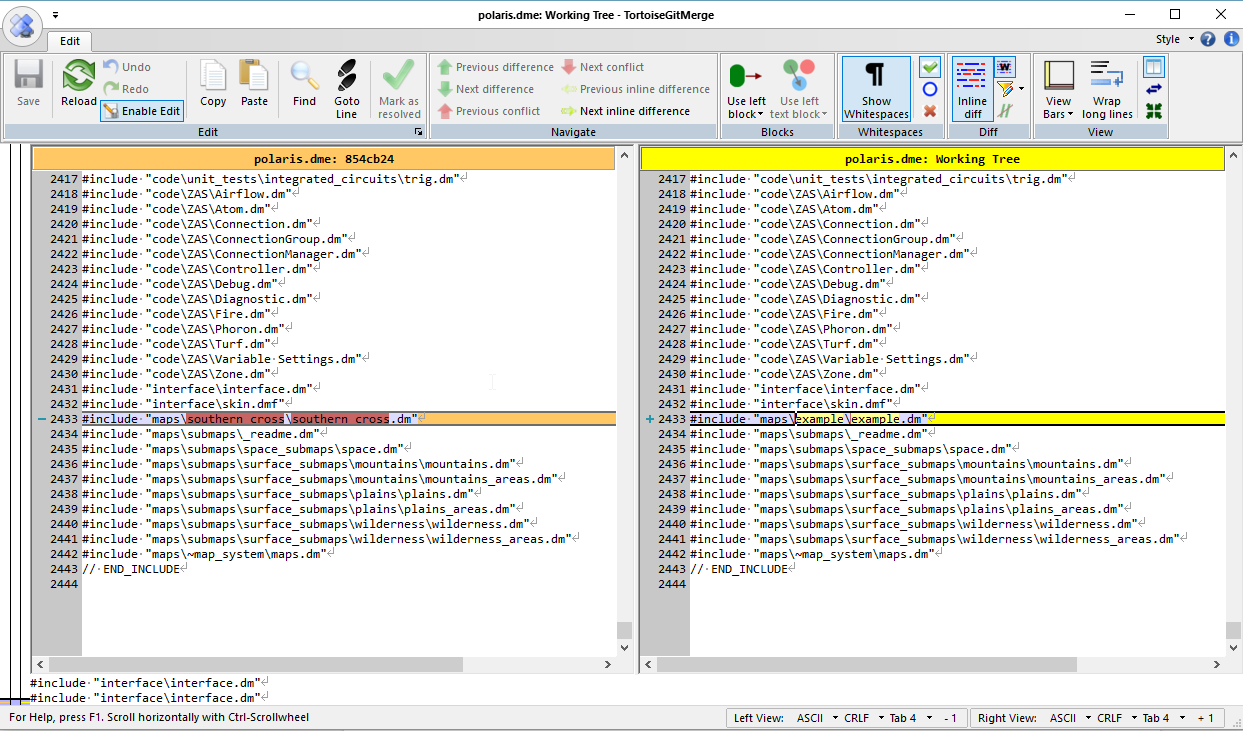Open the Edit group dialog launcher
The height and width of the screenshot is (731, 1243).
(x=419, y=132)
